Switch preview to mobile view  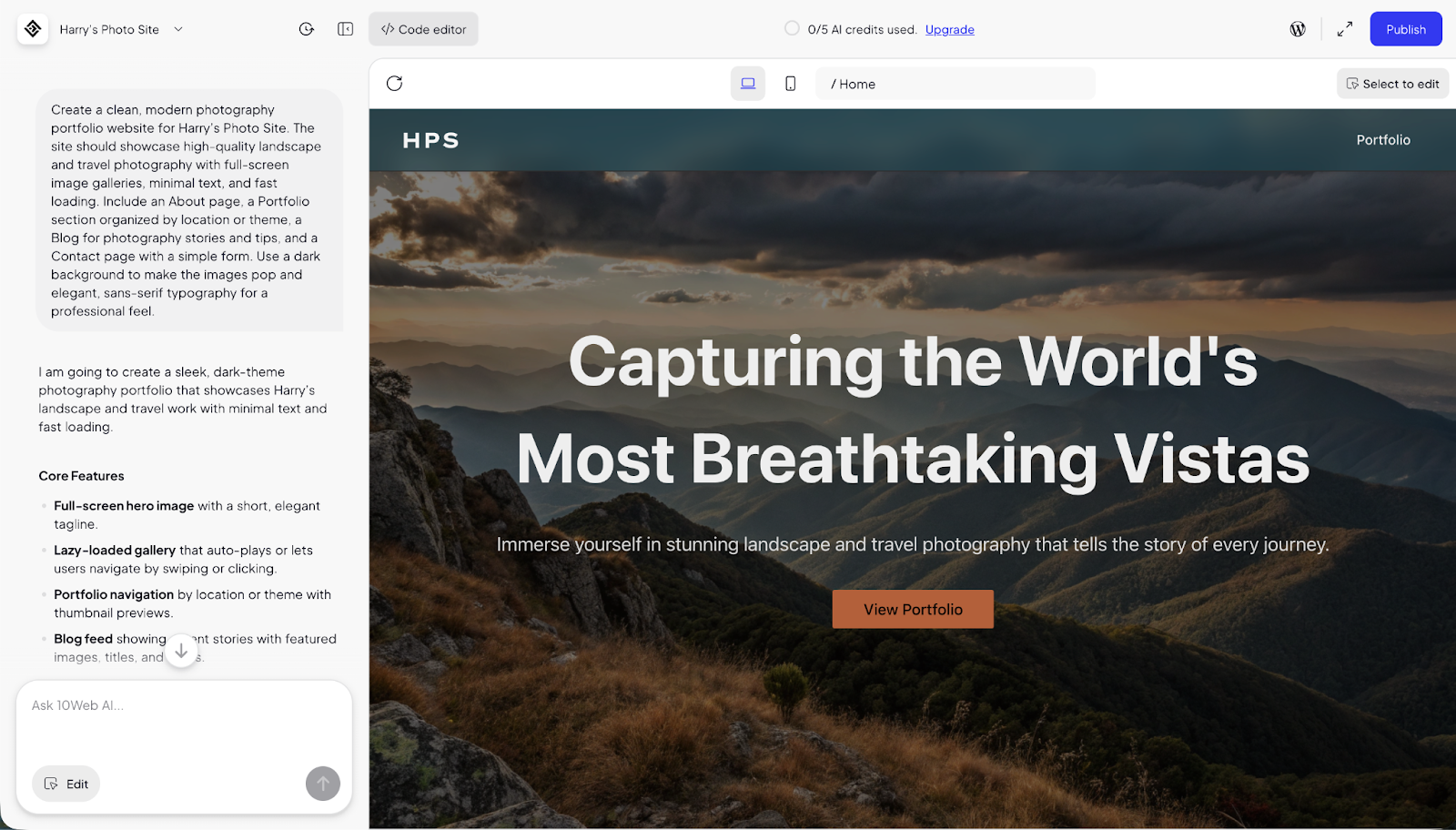coord(790,83)
